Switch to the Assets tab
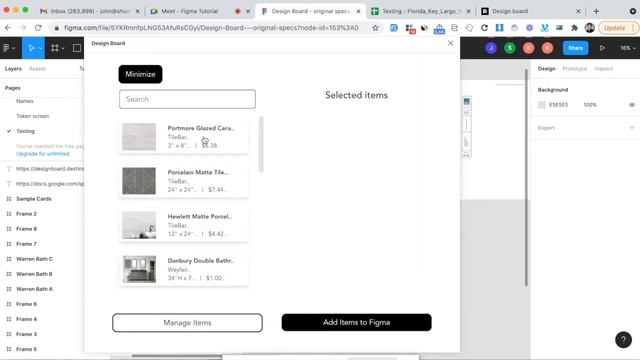The height and width of the screenshot is (360, 640). (x=38, y=69)
